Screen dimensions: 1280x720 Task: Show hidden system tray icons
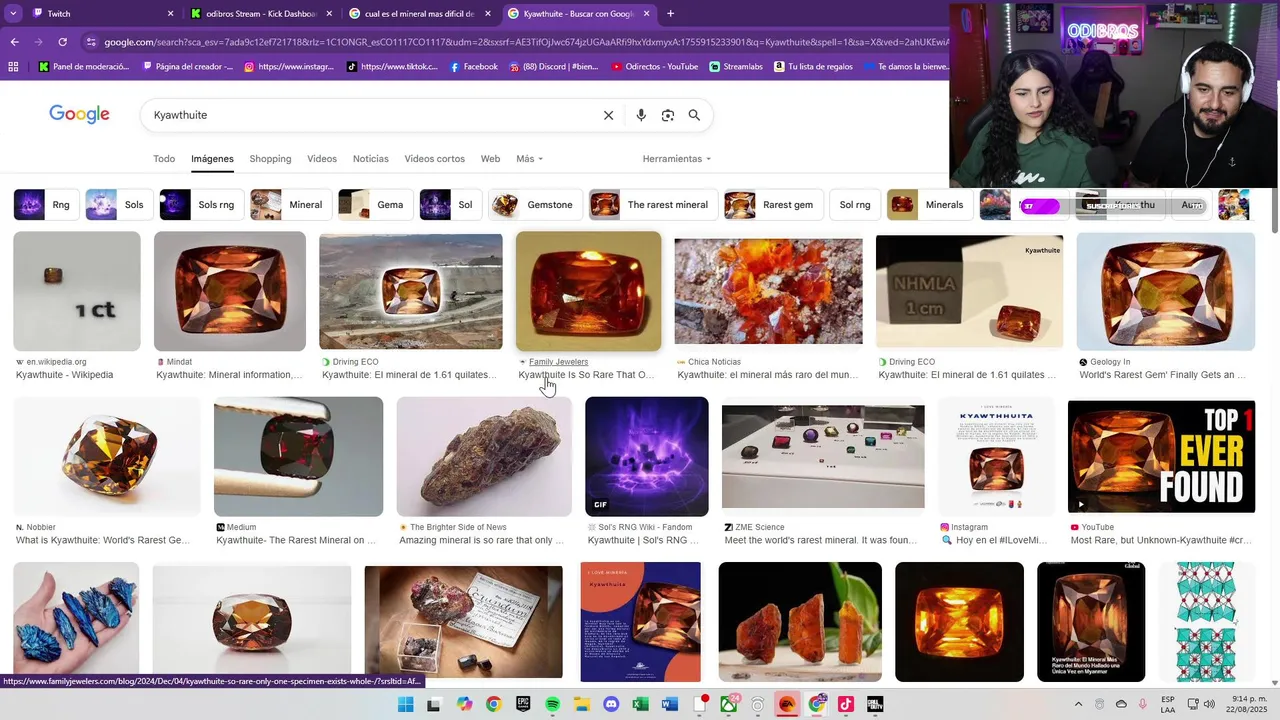1078,705
